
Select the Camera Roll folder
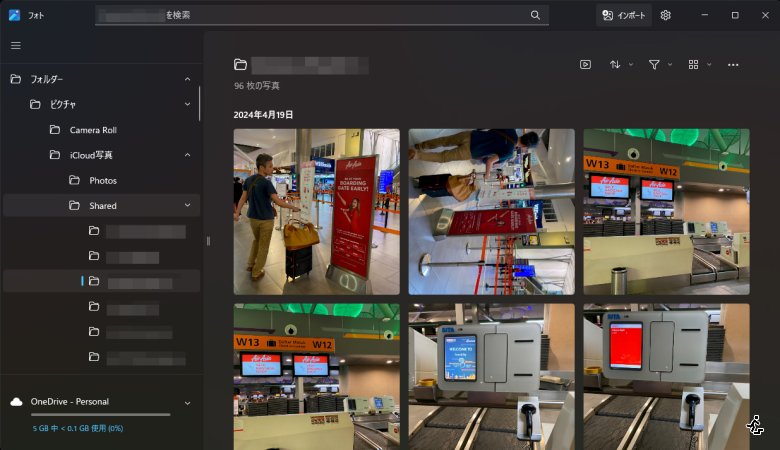93,130
